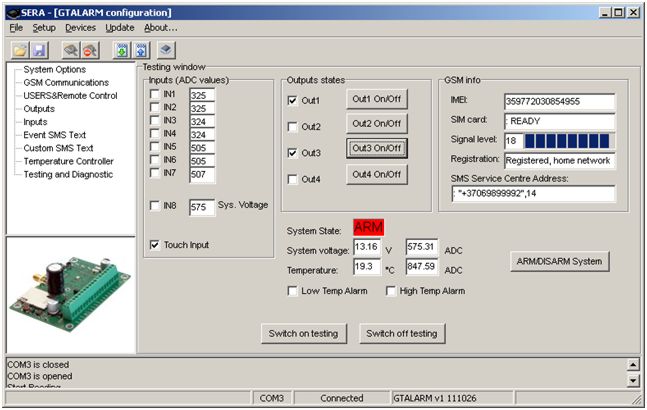Open the About... menu
Image resolution: width=647 pixels, height=410 pixels.
(161, 28)
